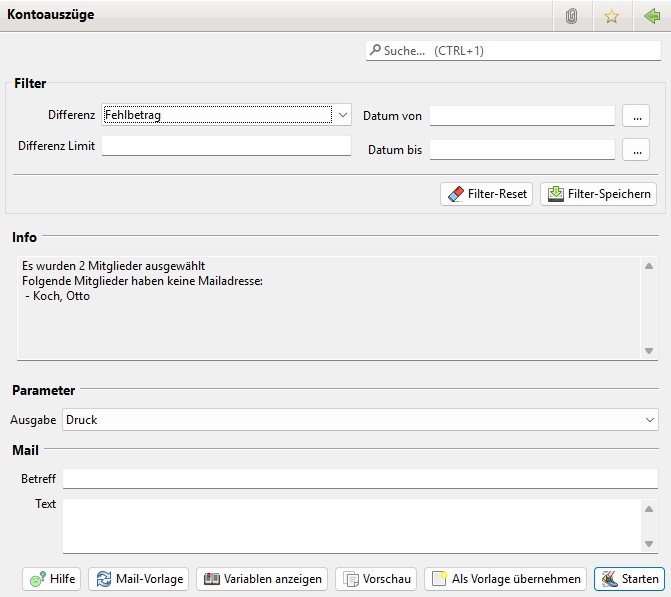This screenshot has height=597, width=671.
Task: Click the Betreff subject field
Action: [360, 479]
